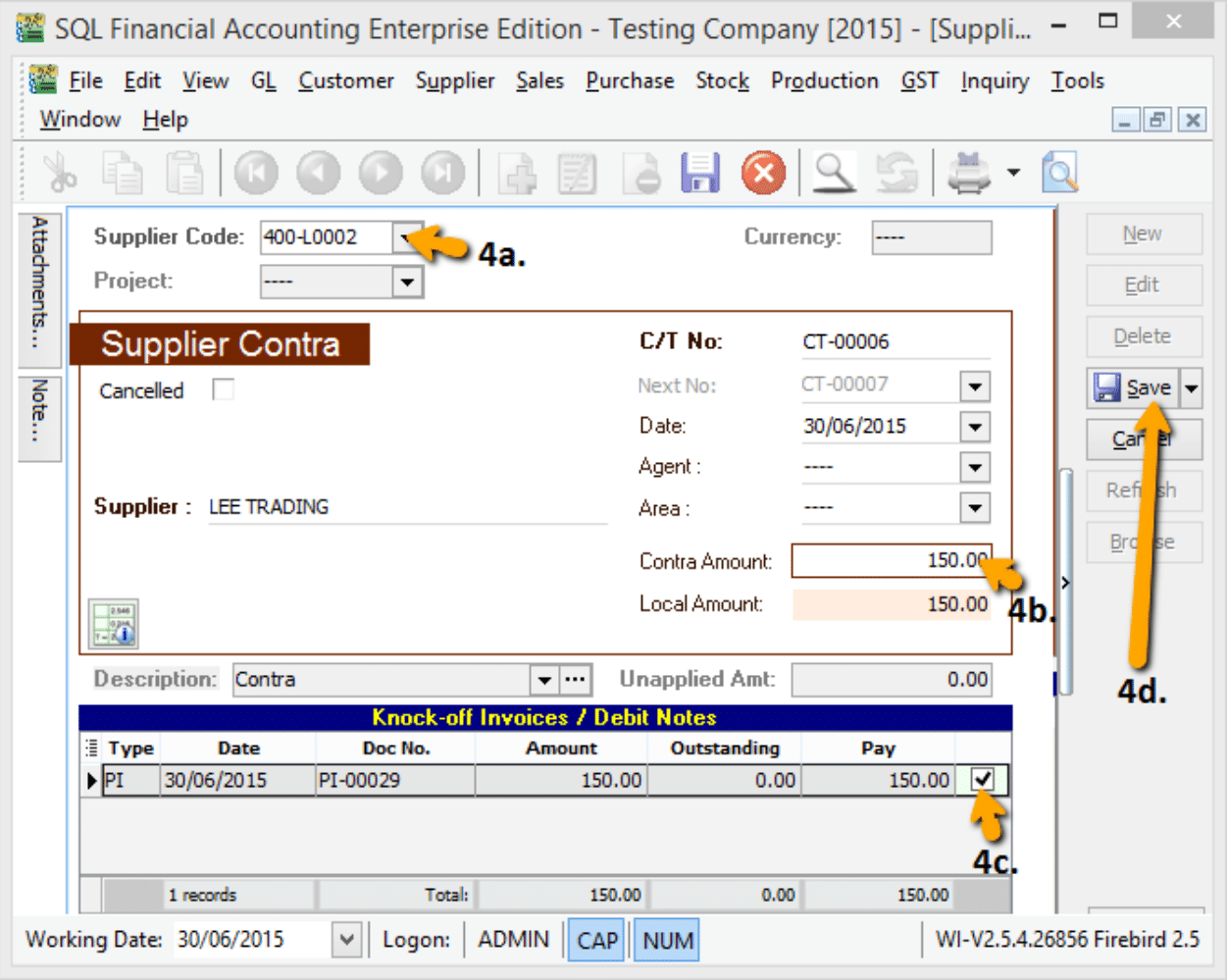Tick the Cancelled checkbox
The height and width of the screenshot is (980, 1229).
224,390
